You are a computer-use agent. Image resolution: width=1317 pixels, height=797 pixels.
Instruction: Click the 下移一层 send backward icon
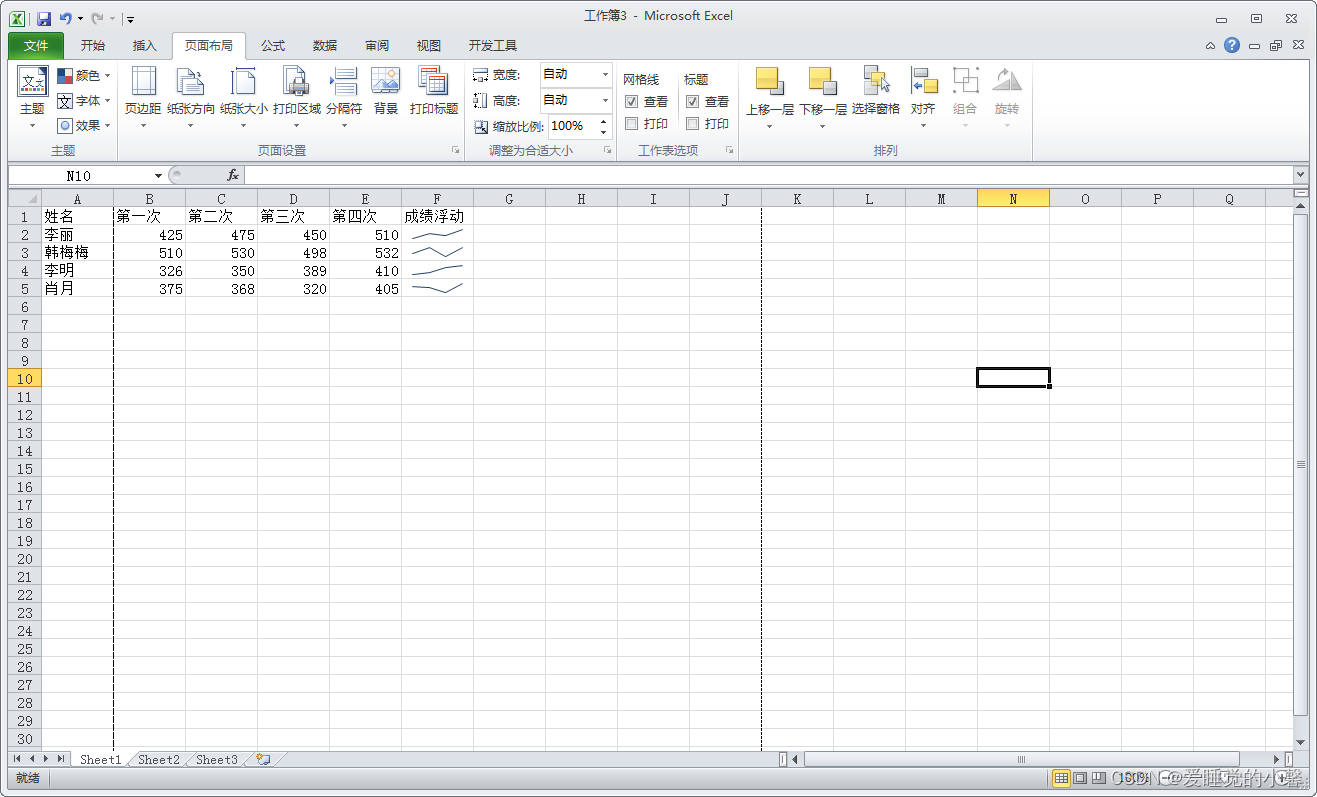[x=822, y=82]
